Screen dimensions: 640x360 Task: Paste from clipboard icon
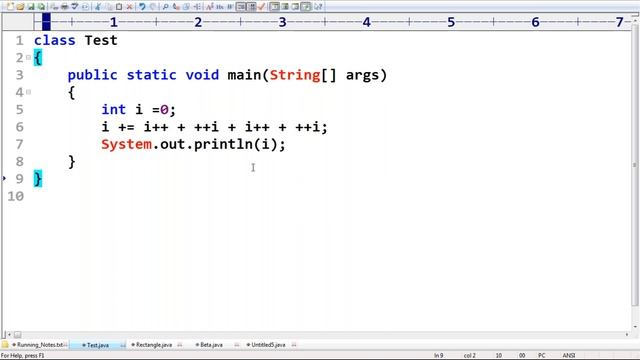click(x=119, y=7)
